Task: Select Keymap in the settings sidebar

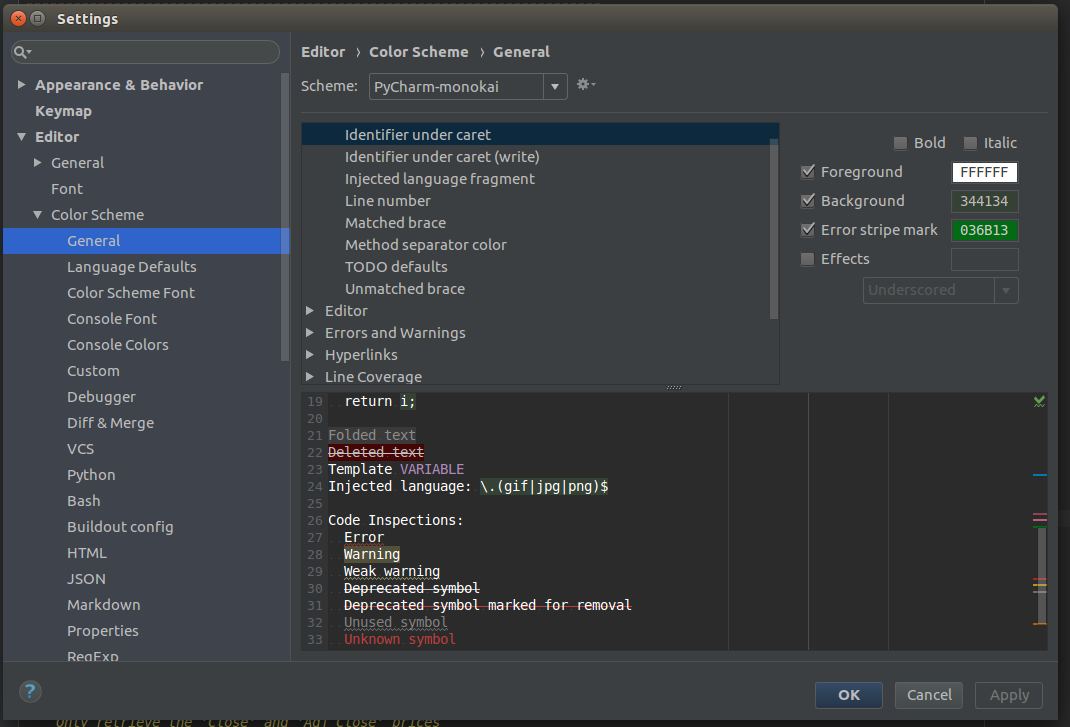Action: click(x=63, y=110)
